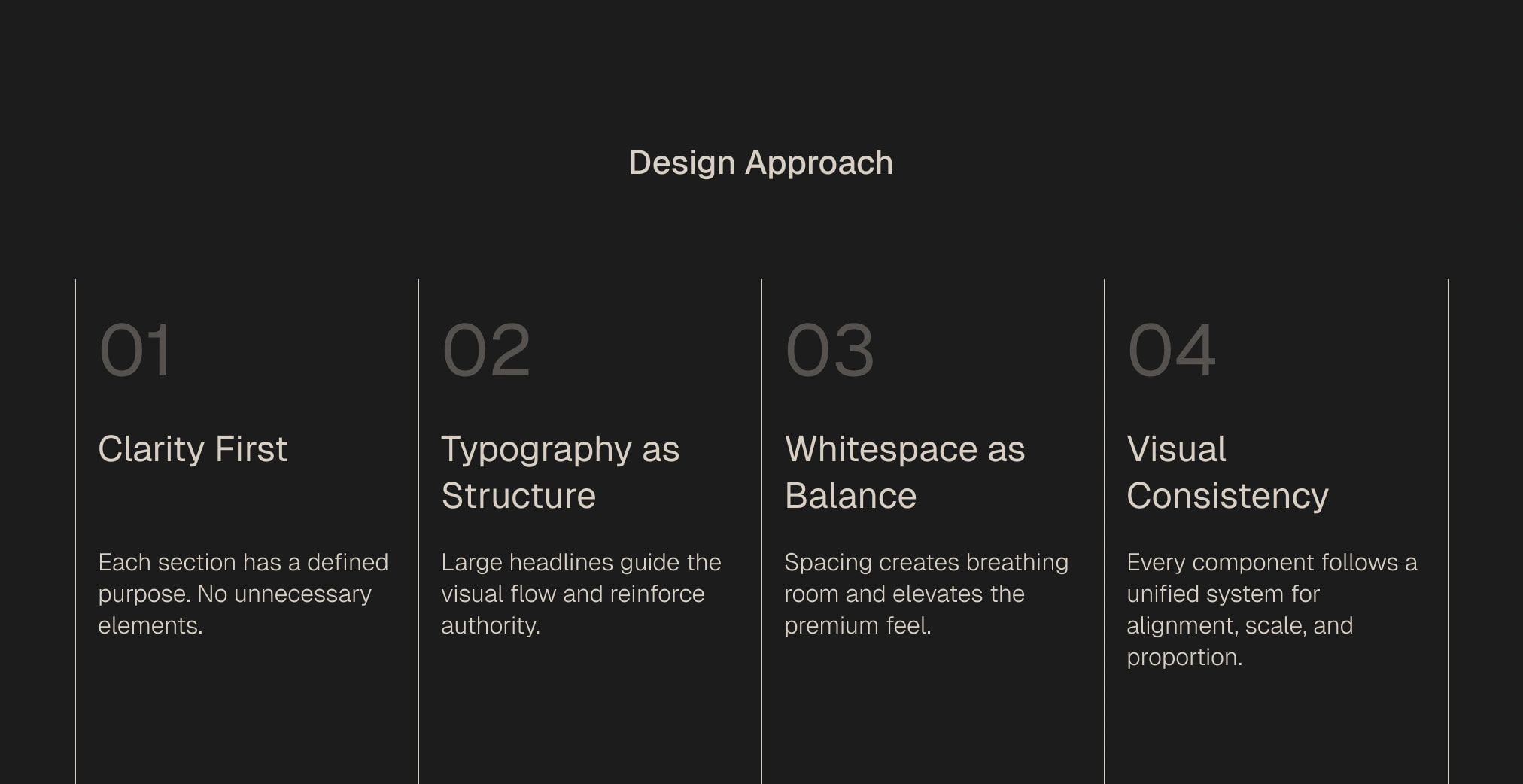Select the Visual Consistency title
The height and width of the screenshot is (784, 1523).
1227,472
